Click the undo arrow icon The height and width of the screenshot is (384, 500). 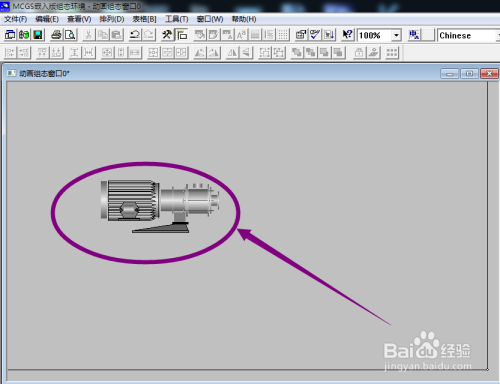click(135, 35)
